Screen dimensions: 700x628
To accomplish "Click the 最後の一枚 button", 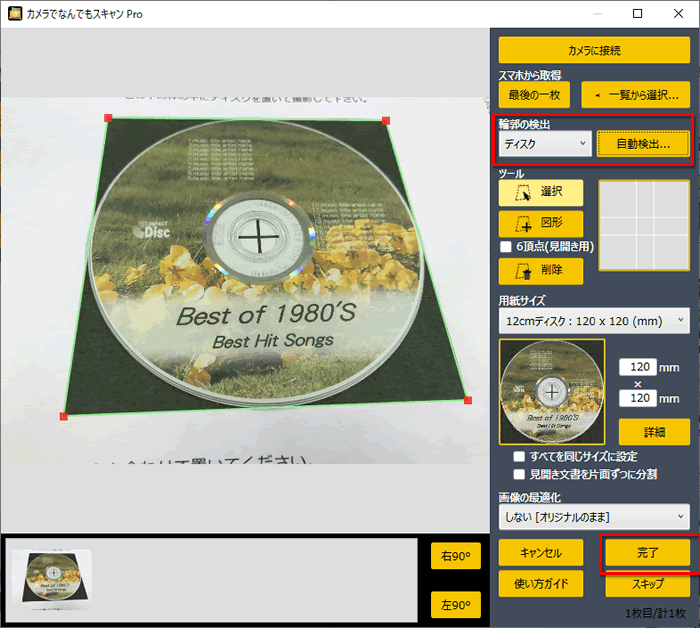I will (534, 95).
